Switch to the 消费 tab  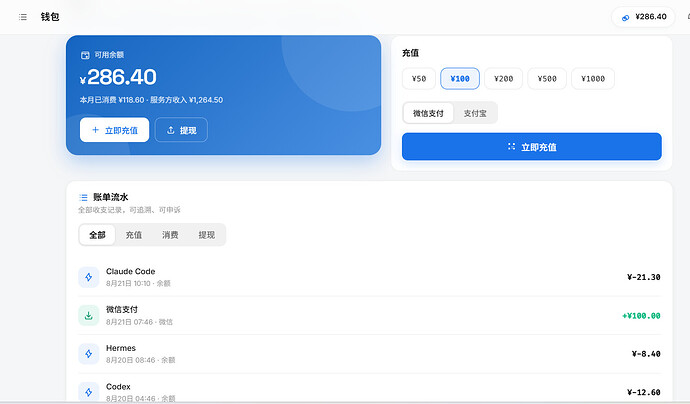click(170, 235)
